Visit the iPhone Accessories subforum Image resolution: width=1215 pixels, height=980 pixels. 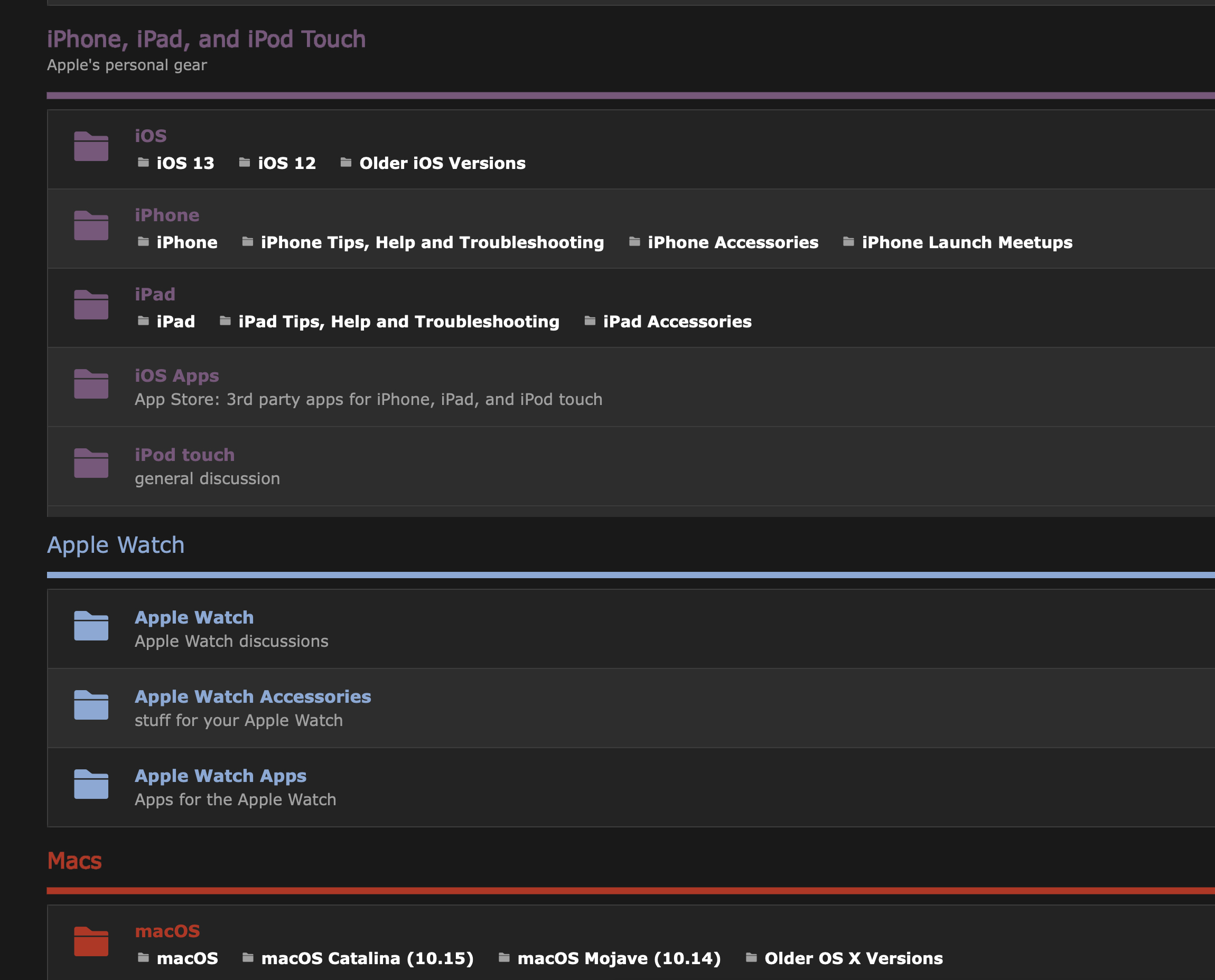[733, 242]
